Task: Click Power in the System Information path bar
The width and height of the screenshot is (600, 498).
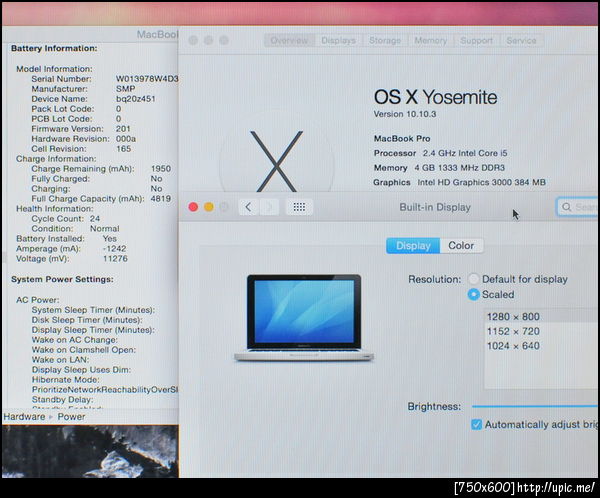Action: (x=71, y=416)
